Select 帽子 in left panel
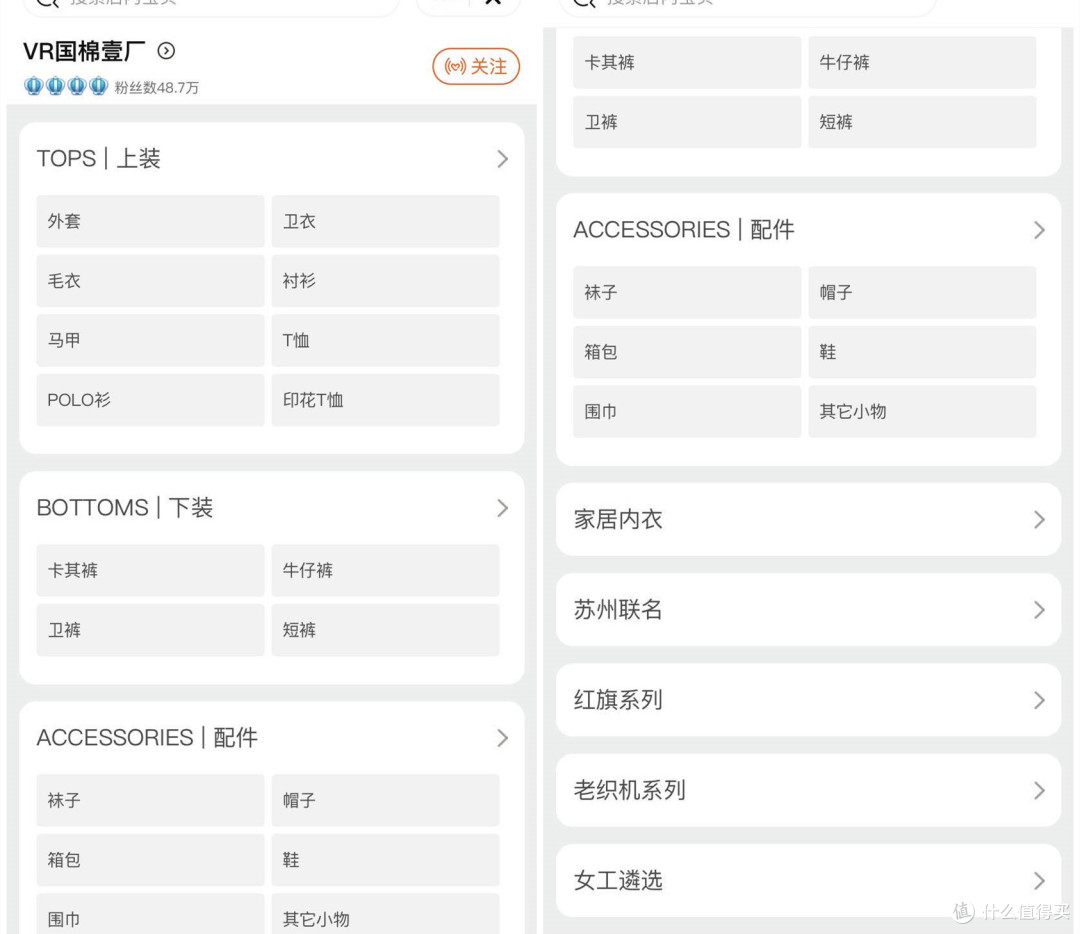The width and height of the screenshot is (1080, 934). point(385,800)
